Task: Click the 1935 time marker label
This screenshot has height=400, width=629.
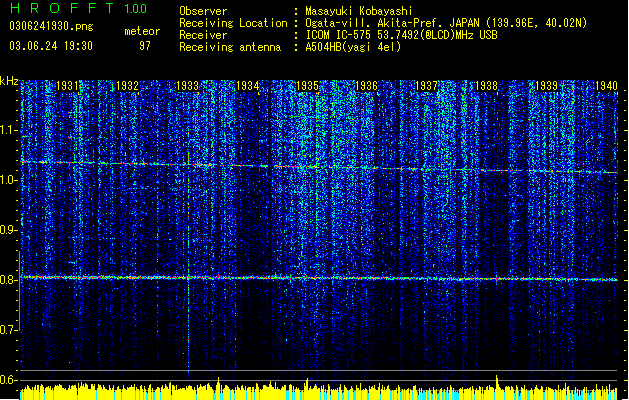Action: tap(307, 86)
